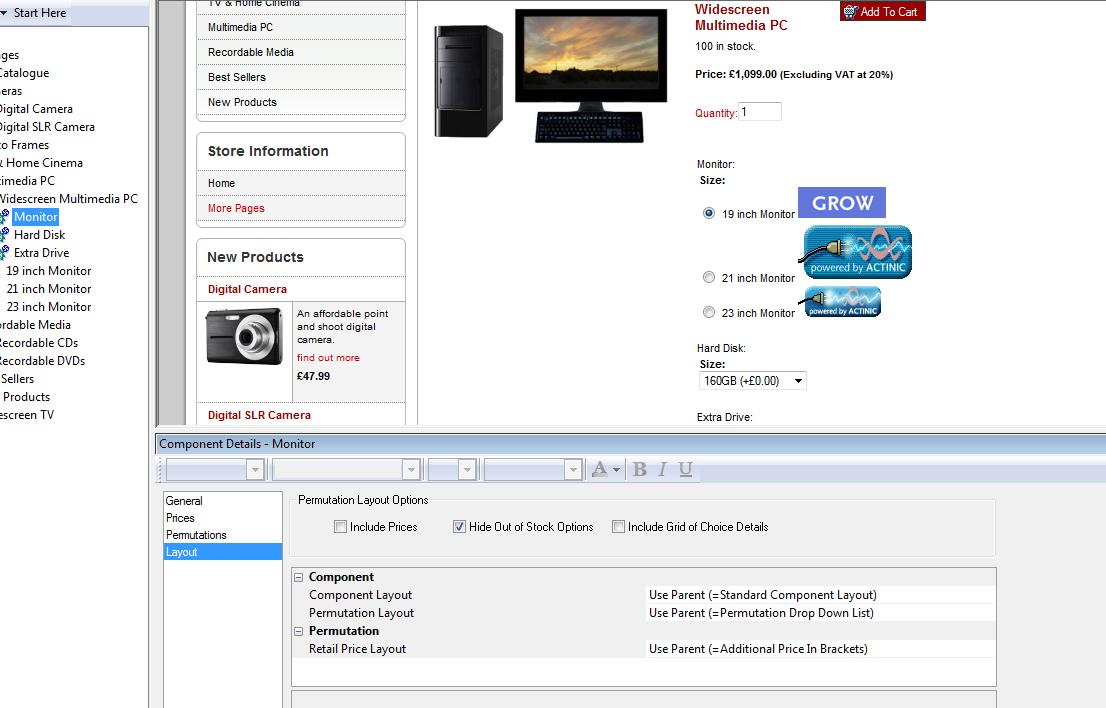Click the Extra Drive component icon
The image size is (1106, 708).
point(4,253)
